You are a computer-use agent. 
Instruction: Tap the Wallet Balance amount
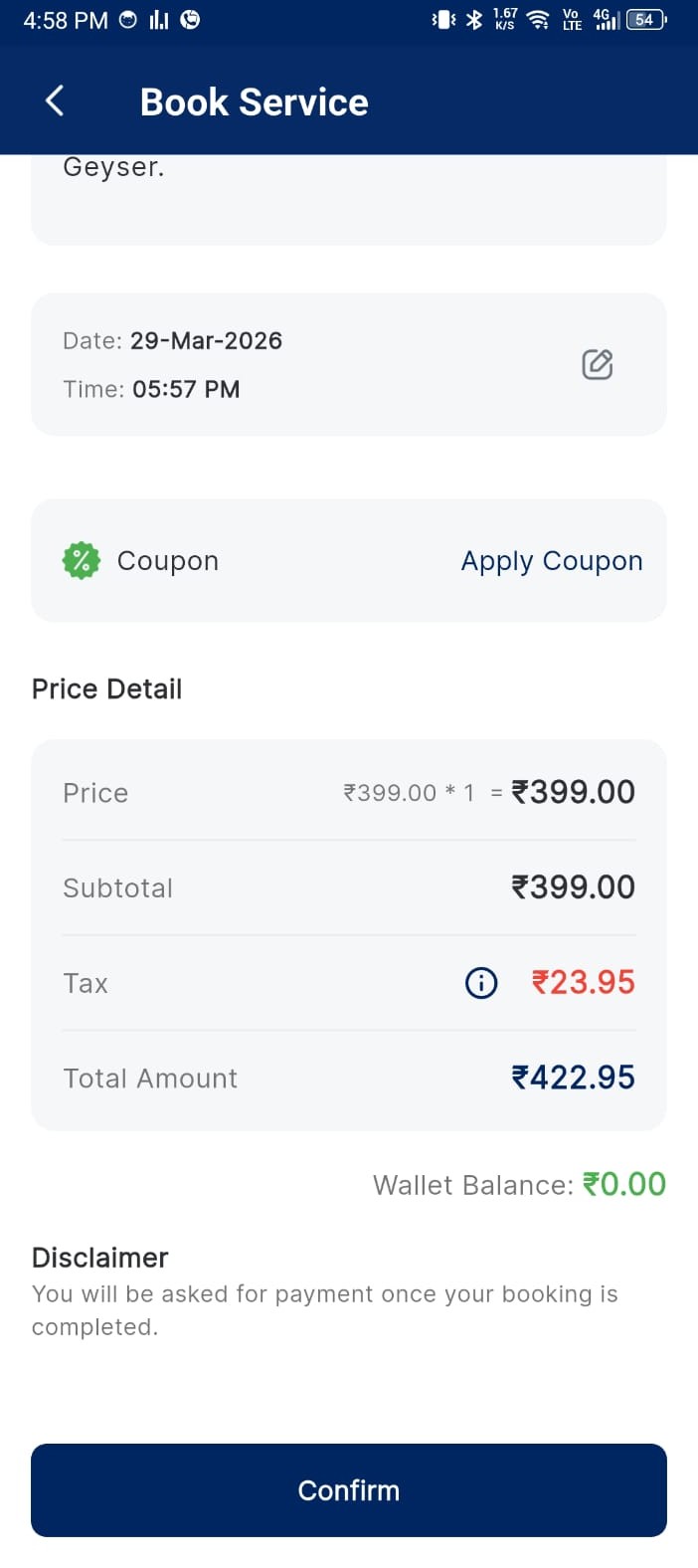(x=623, y=1184)
